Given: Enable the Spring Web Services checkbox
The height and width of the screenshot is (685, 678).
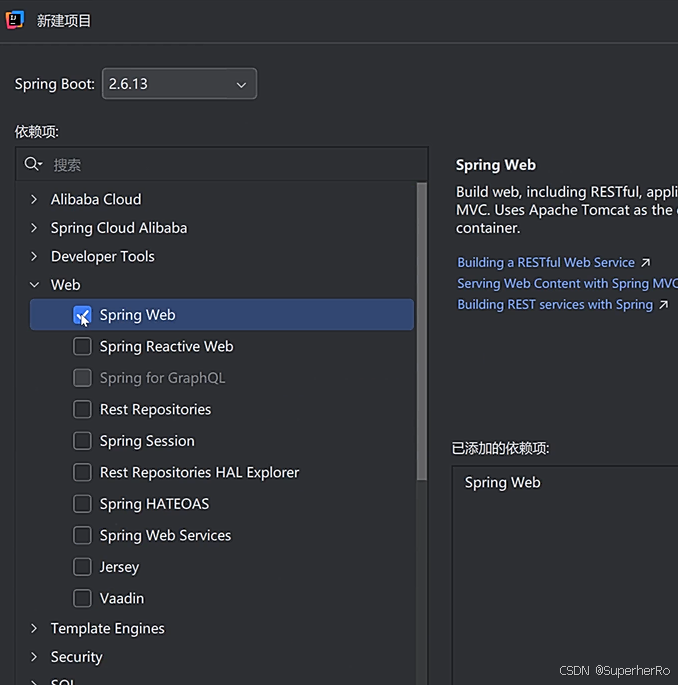Looking at the screenshot, I should pyautogui.click(x=82, y=535).
